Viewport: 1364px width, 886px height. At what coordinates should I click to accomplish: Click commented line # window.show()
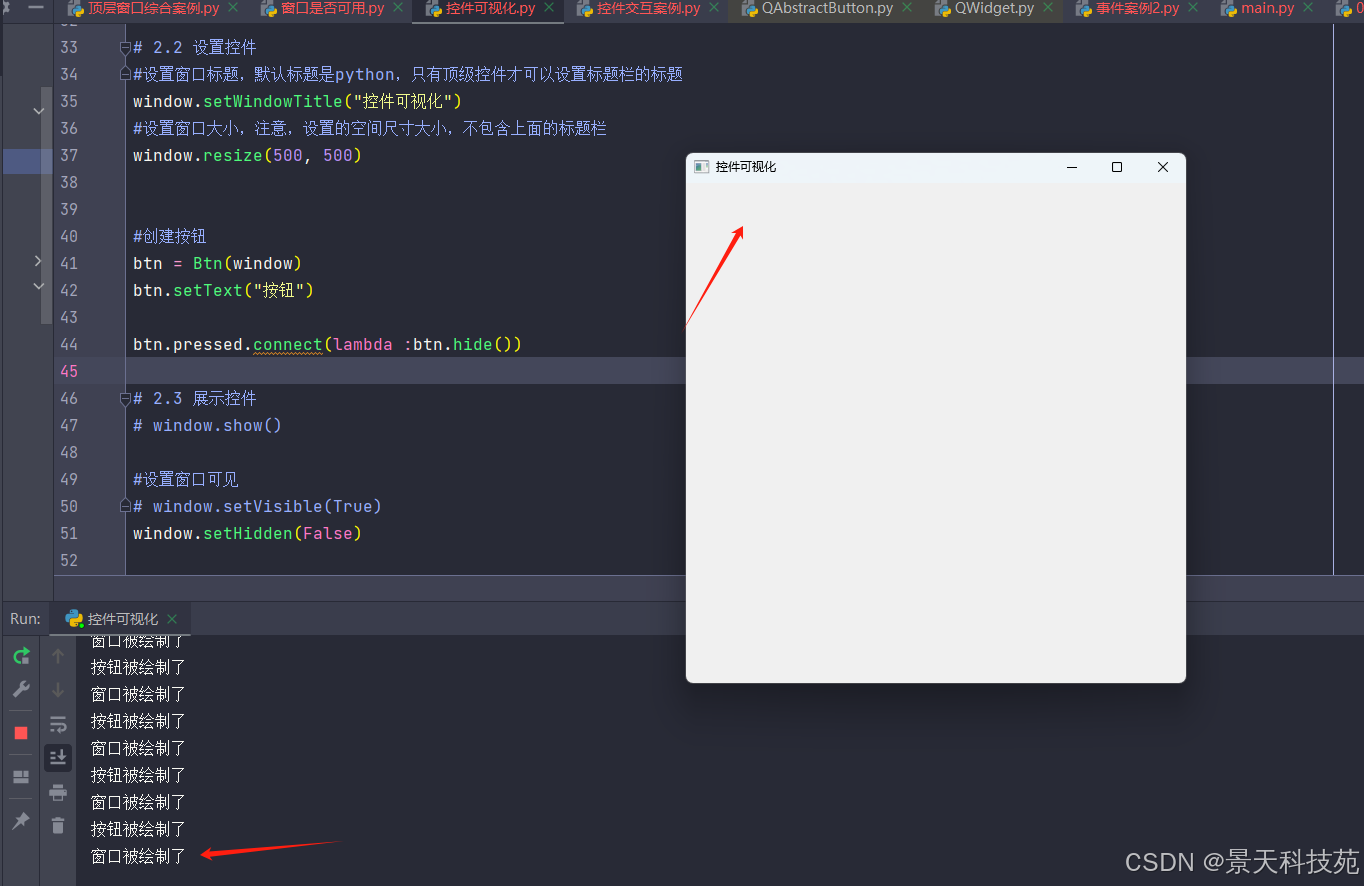(x=207, y=425)
